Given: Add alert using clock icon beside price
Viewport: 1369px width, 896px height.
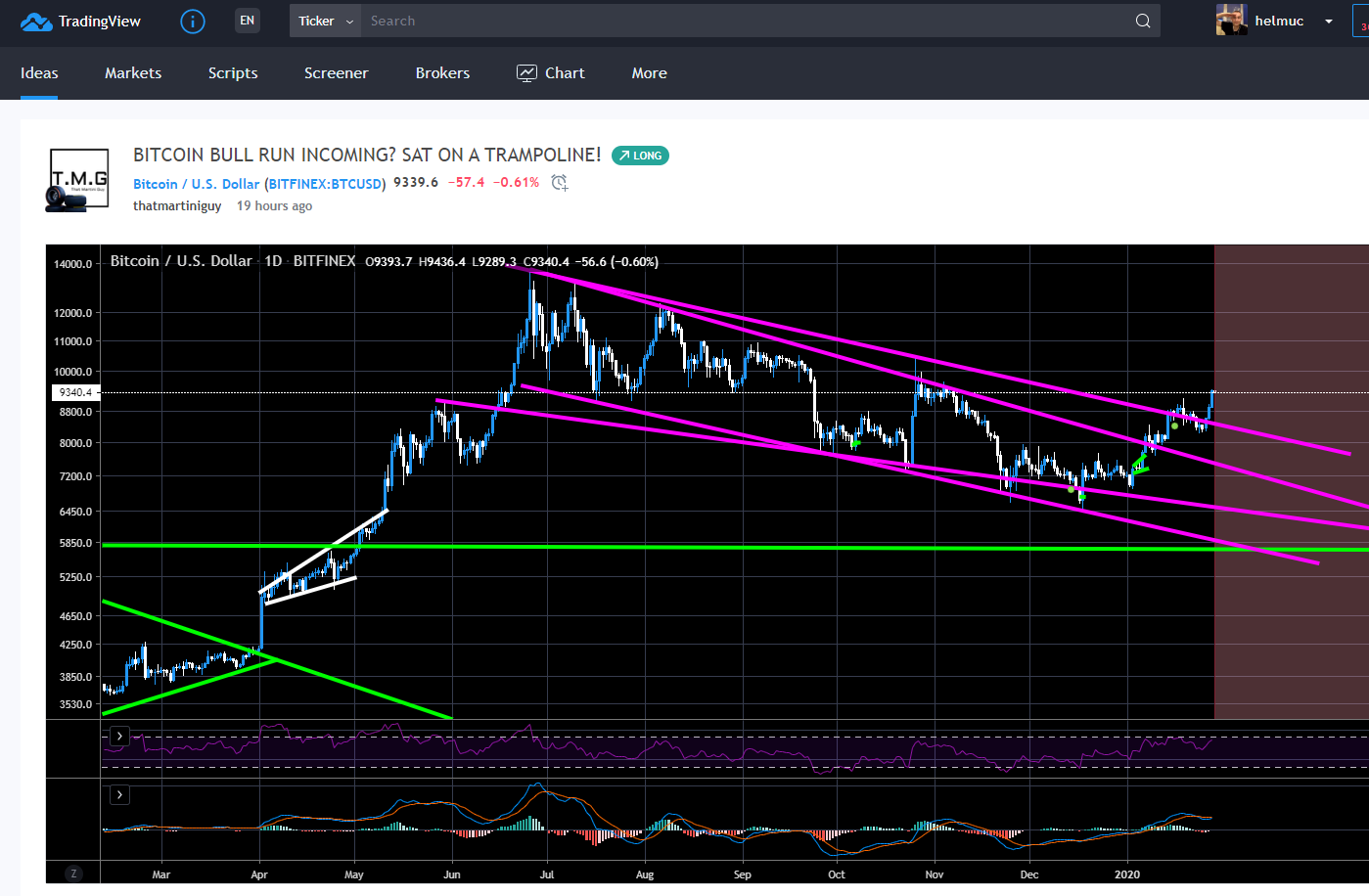Looking at the screenshot, I should (559, 183).
